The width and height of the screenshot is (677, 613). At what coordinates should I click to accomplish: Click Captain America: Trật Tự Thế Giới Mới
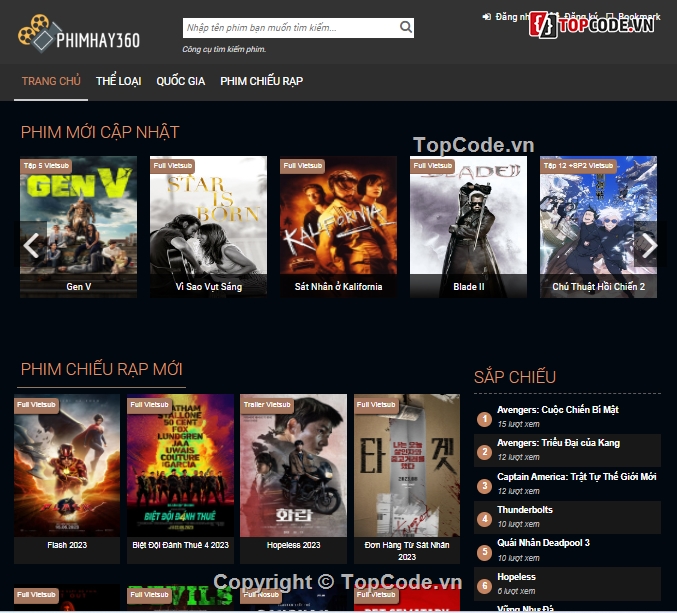point(576,477)
